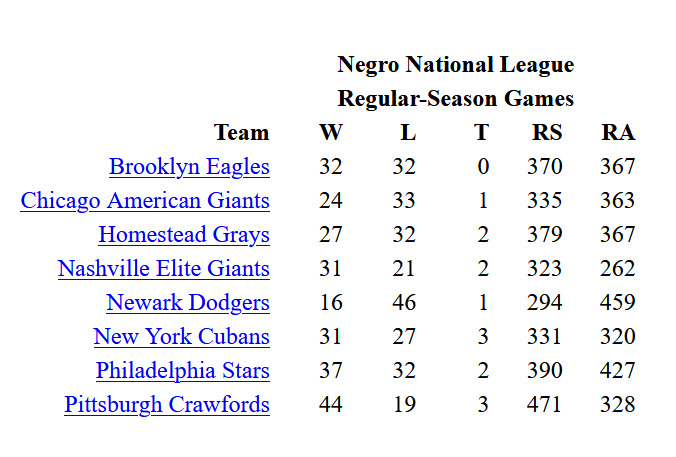The width and height of the screenshot is (676, 457).
Task: Click the Pittsburgh Crawfords link
Action: coord(167,404)
